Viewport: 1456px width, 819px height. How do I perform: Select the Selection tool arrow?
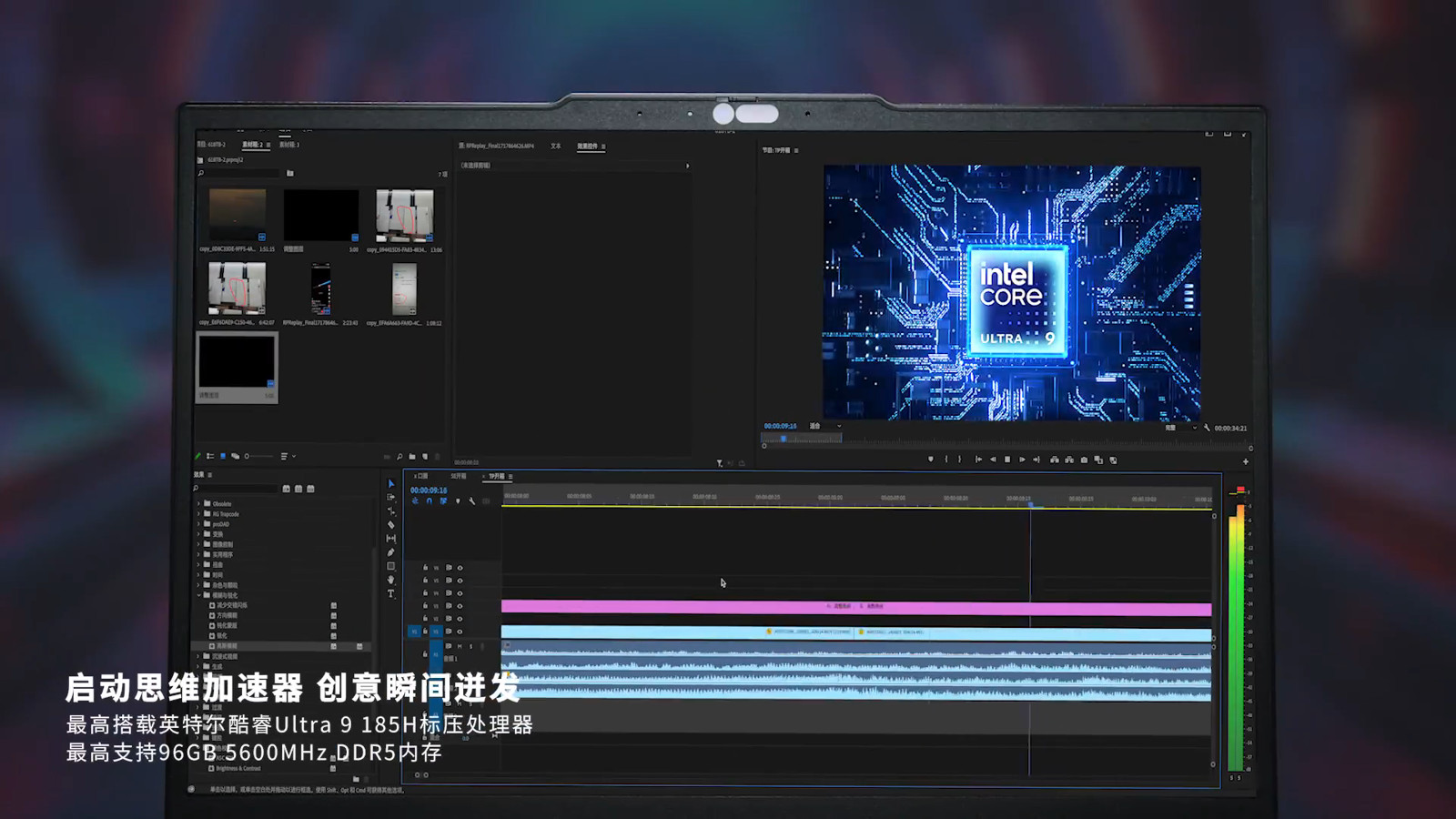pyautogui.click(x=391, y=484)
